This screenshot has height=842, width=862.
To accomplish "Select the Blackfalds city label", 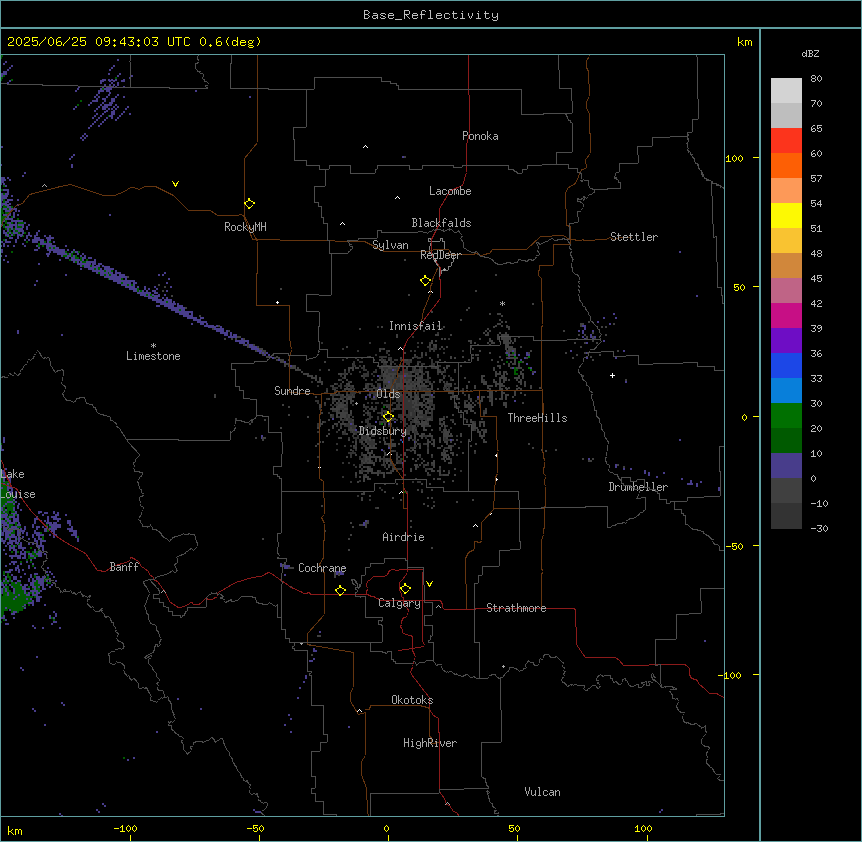I will coord(441,223).
